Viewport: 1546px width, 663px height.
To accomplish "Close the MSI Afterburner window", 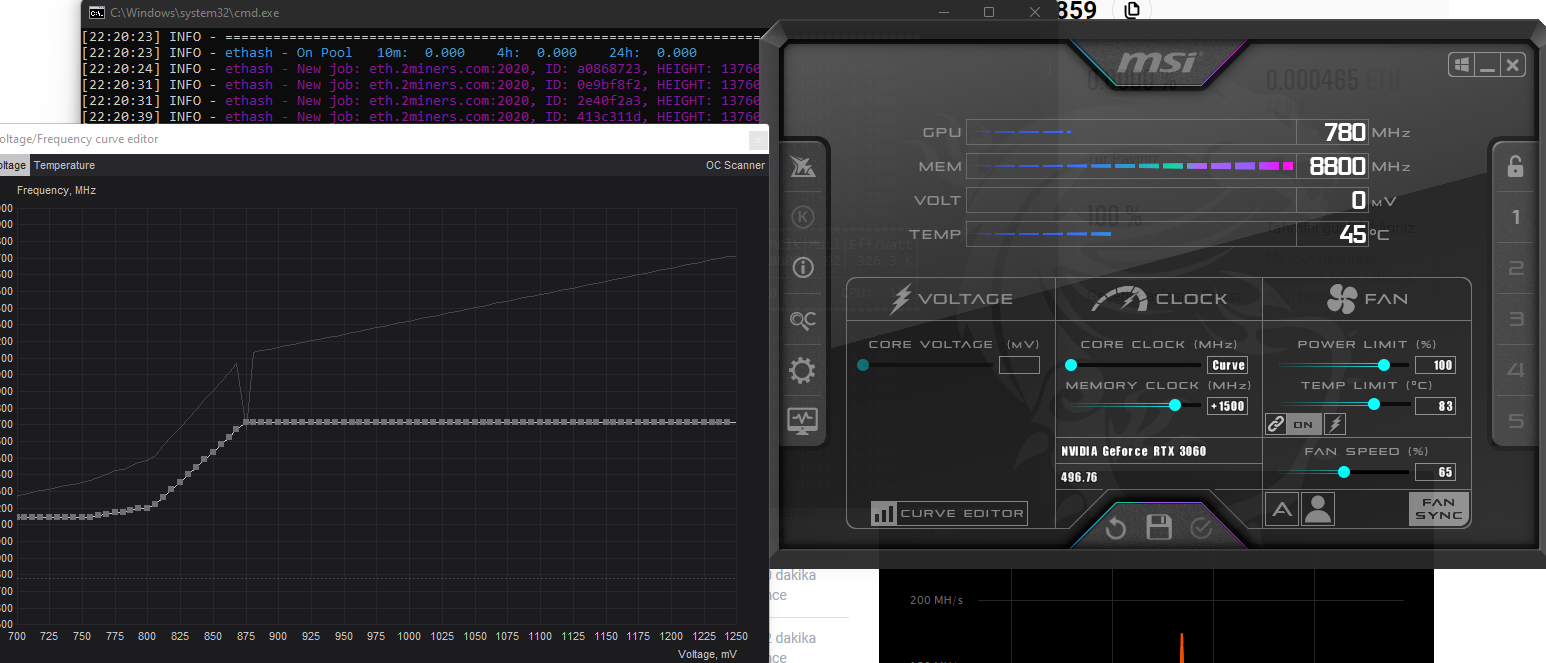I will [1512, 65].
